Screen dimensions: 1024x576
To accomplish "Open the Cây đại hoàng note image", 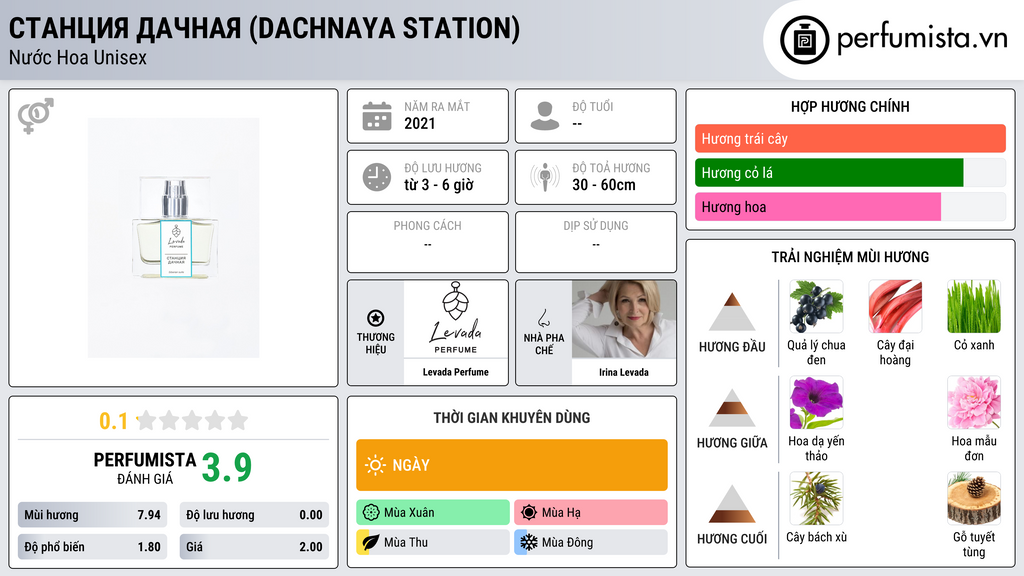I will 895,307.
